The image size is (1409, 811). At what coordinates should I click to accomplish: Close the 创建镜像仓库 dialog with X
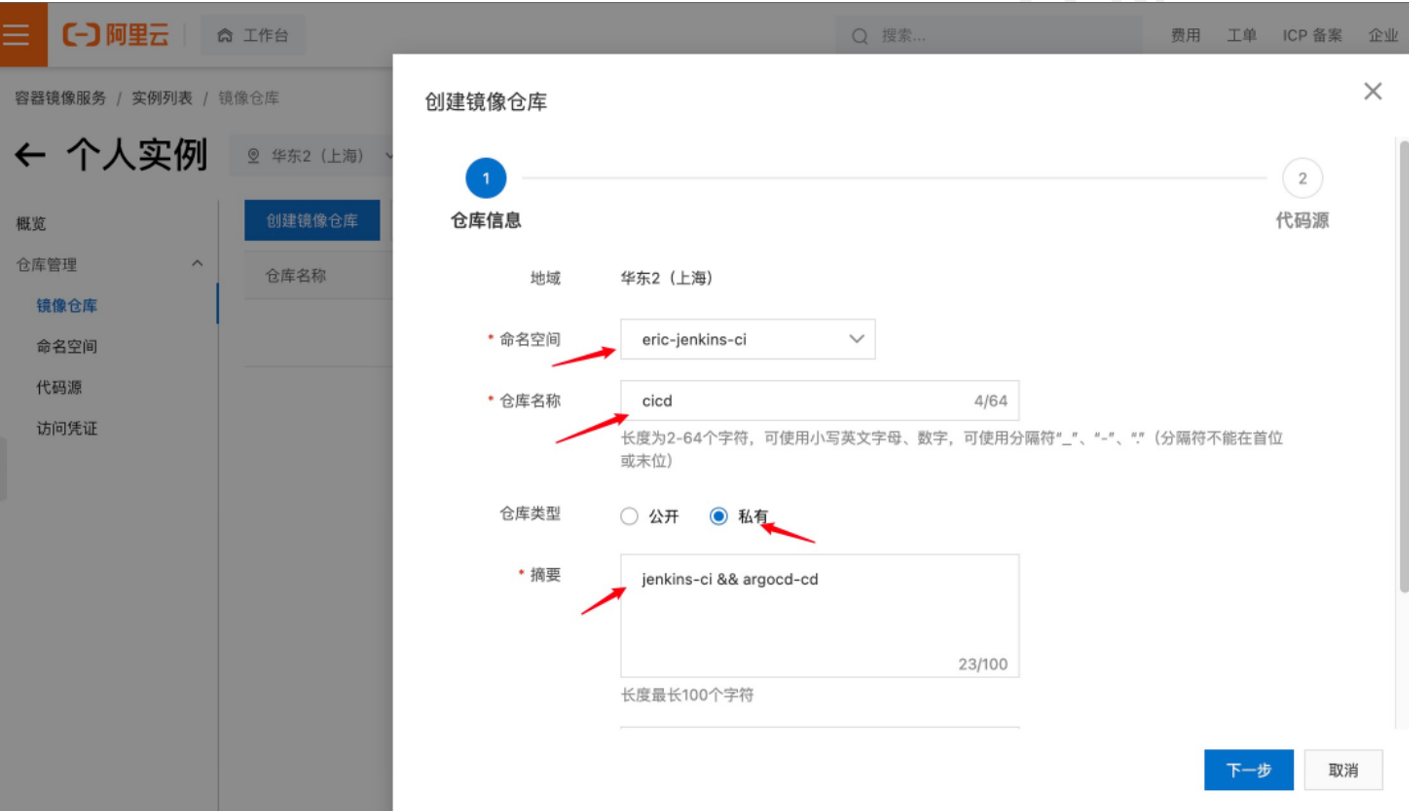pyautogui.click(x=1372, y=92)
